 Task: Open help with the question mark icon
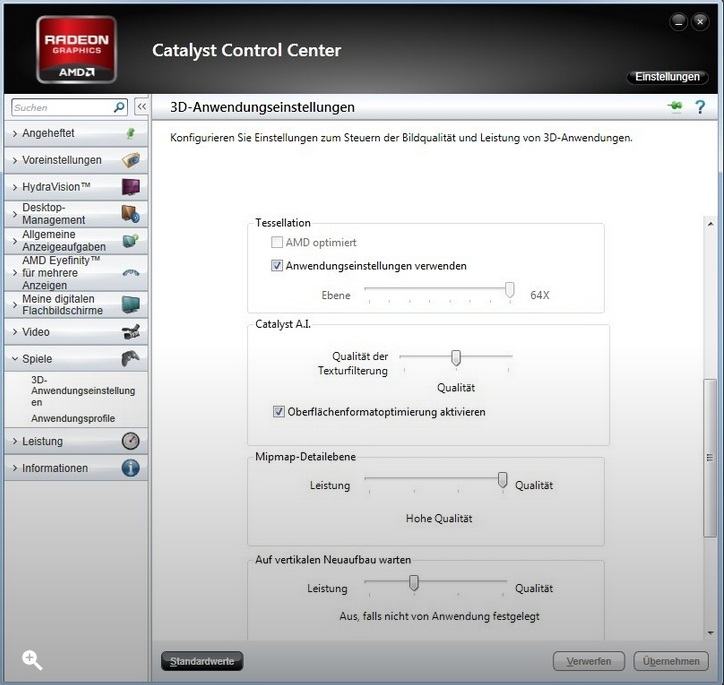pyautogui.click(x=700, y=107)
